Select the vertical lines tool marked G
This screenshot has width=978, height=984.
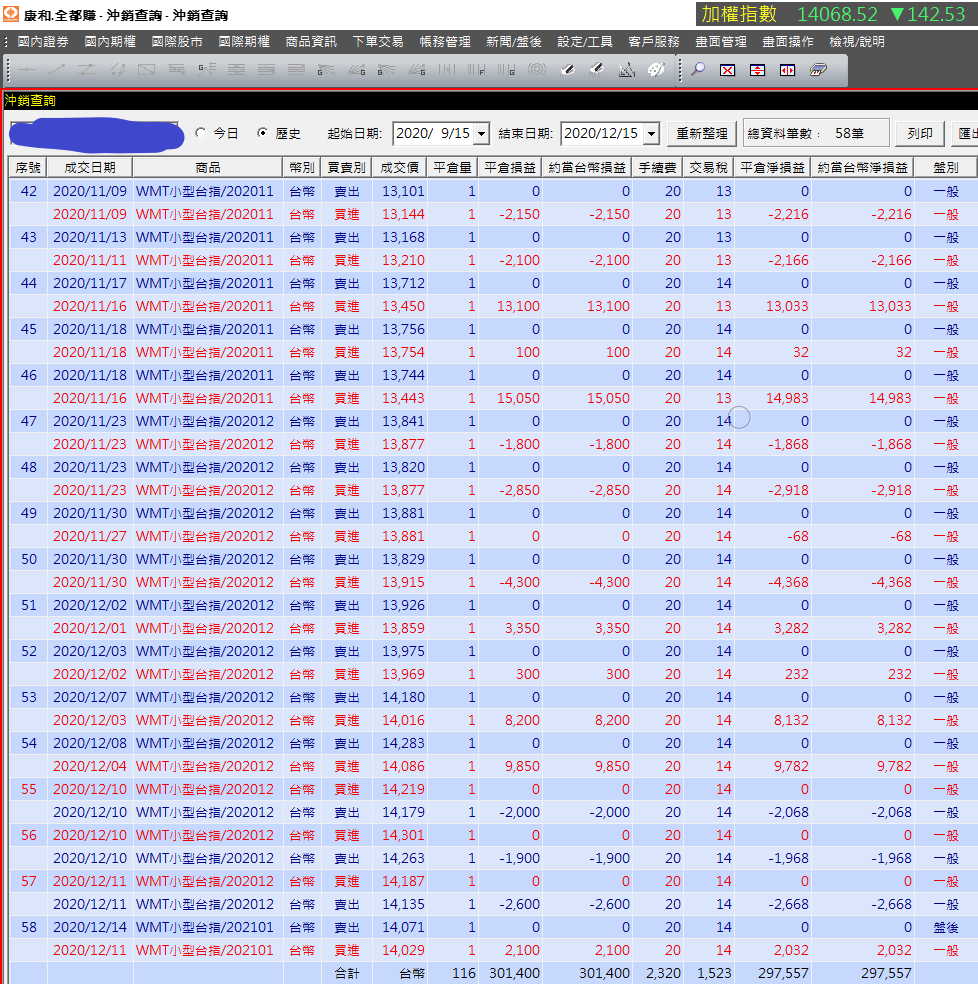tap(507, 70)
